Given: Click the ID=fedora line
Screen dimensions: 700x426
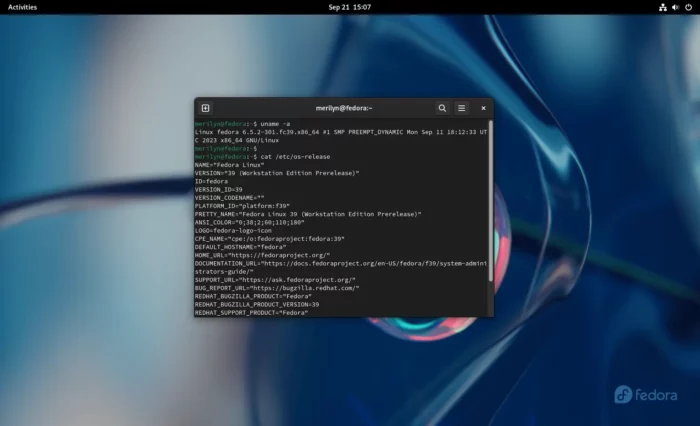Looking at the screenshot, I should (x=211, y=181).
